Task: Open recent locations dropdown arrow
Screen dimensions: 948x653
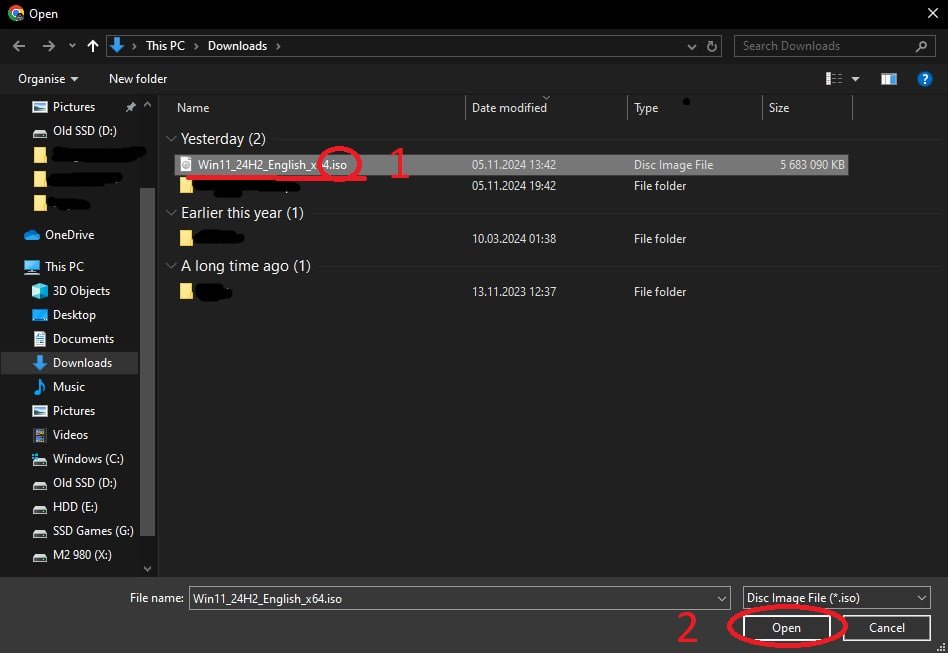Action: click(x=72, y=46)
